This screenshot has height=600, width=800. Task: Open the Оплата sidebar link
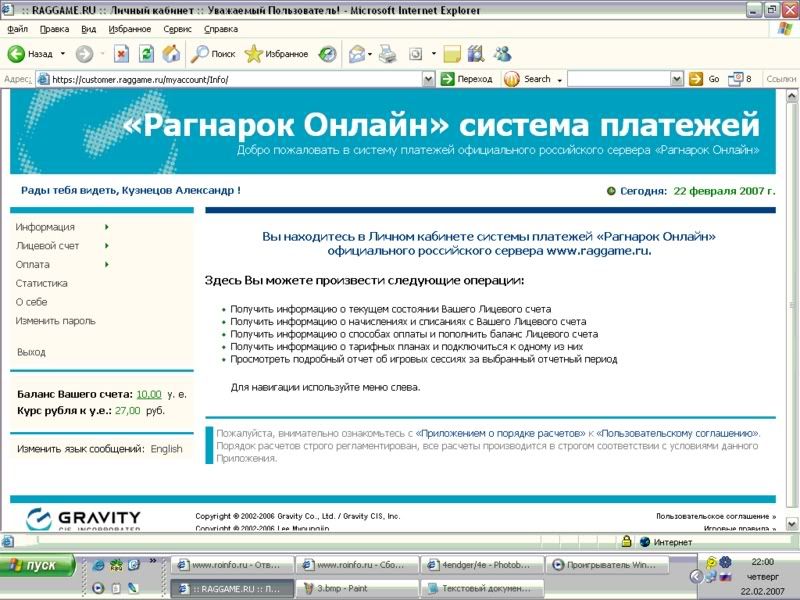pos(33,265)
